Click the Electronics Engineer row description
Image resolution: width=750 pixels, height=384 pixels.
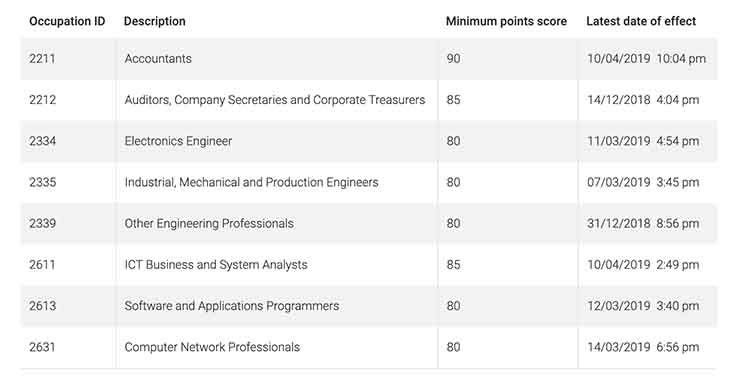click(x=178, y=141)
